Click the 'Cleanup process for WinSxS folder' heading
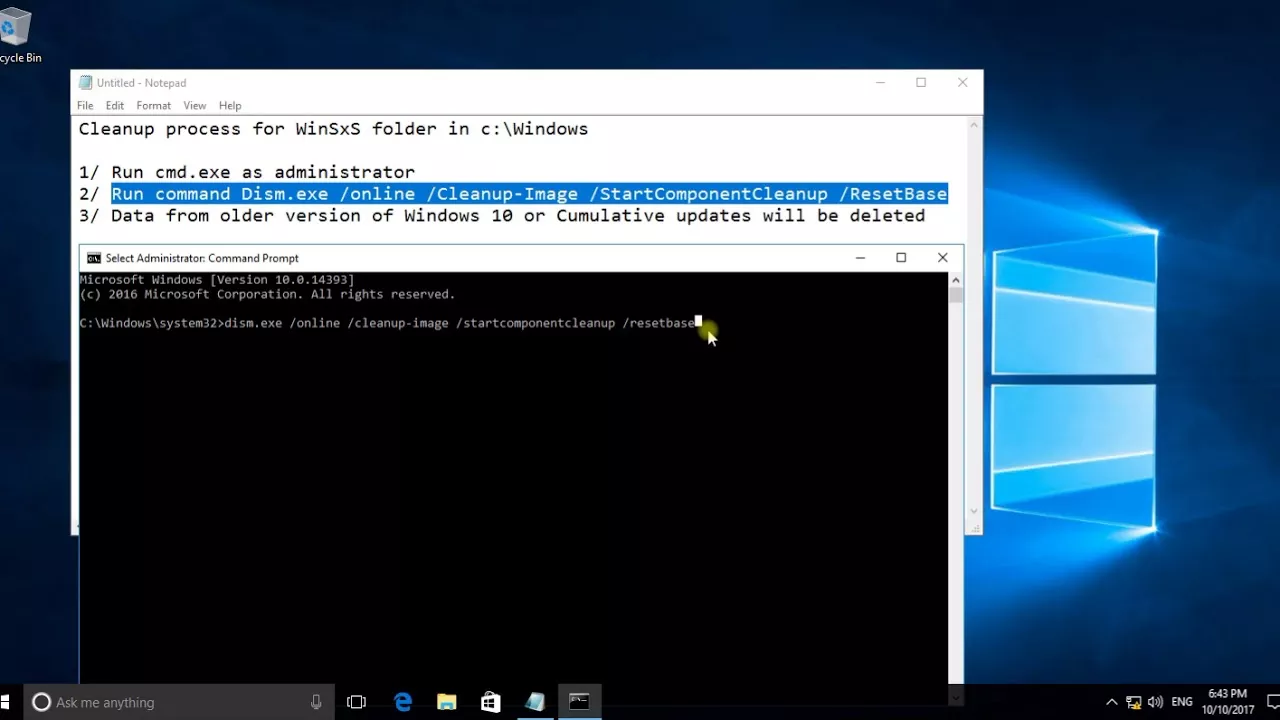 click(333, 129)
